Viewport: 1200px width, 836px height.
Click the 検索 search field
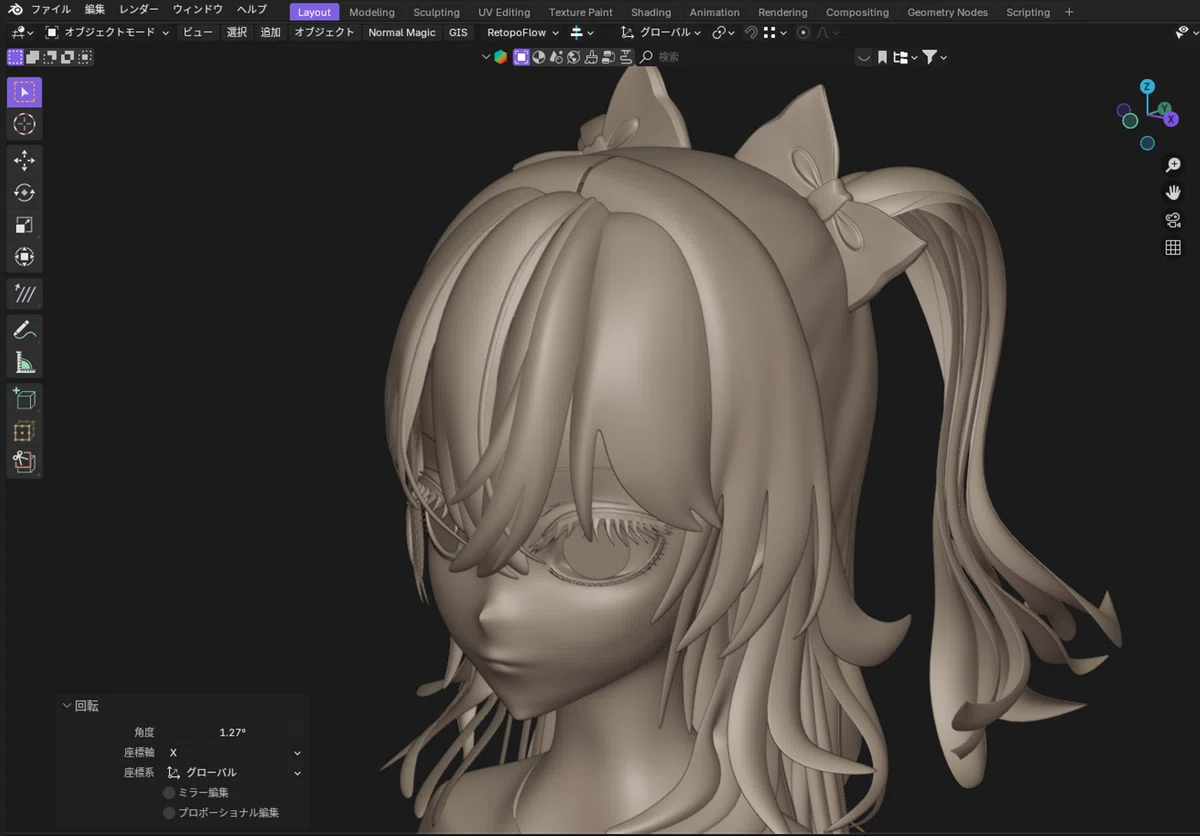pos(745,57)
